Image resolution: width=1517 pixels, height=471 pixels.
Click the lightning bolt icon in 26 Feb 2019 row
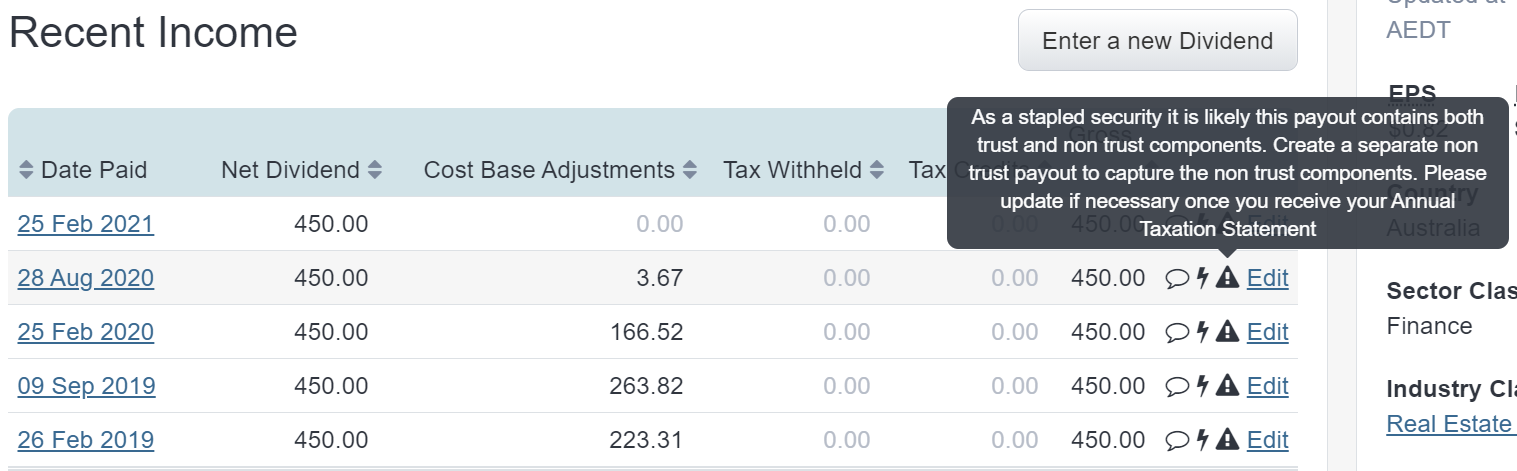(x=1203, y=440)
